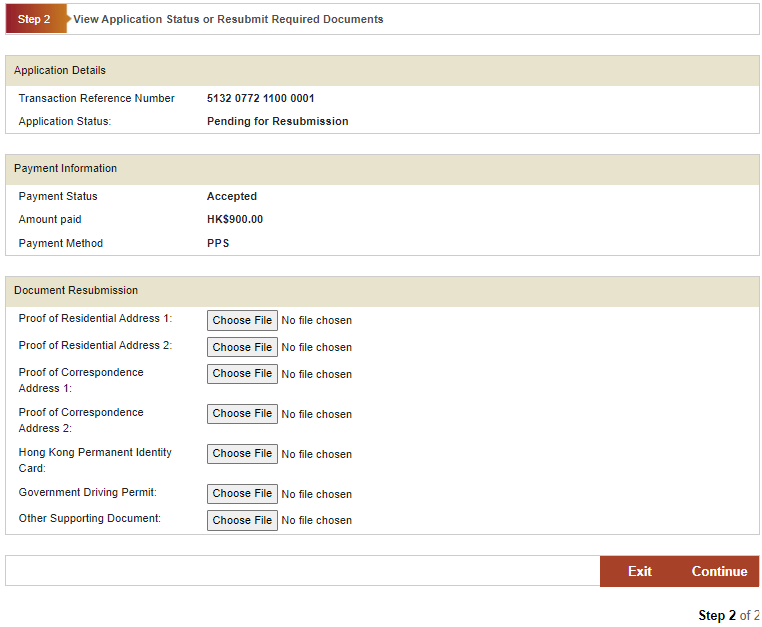The image size is (762, 627).
Task: Select file for Government Driving Permit
Action: 242,493
